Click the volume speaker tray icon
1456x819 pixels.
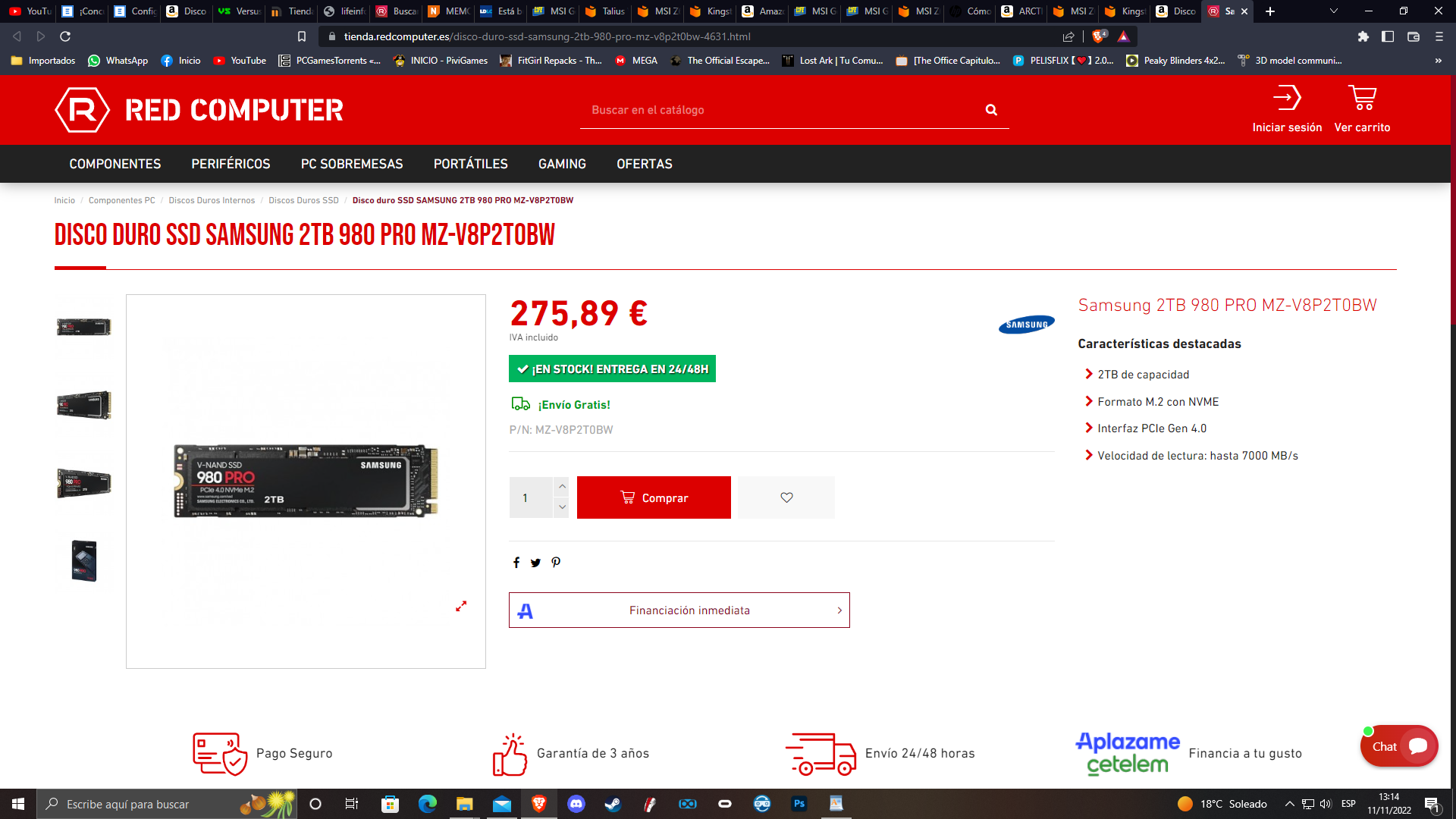click(x=1326, y=804)
